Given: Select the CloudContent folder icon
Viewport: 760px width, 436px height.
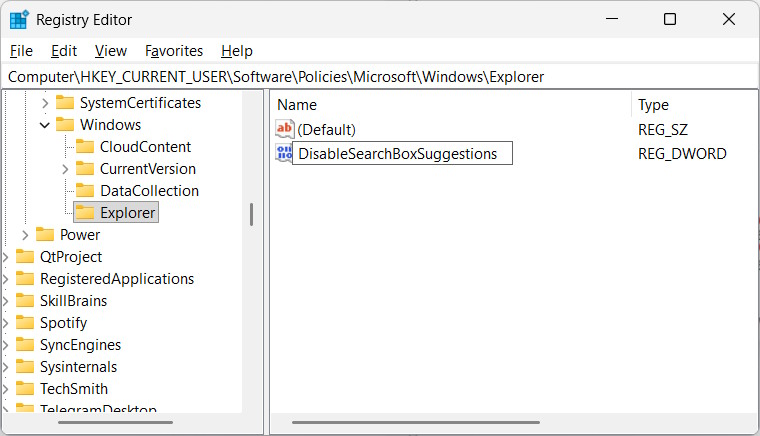Looking at the screenshot, I should pyautogui.click(x=85, y=147).
